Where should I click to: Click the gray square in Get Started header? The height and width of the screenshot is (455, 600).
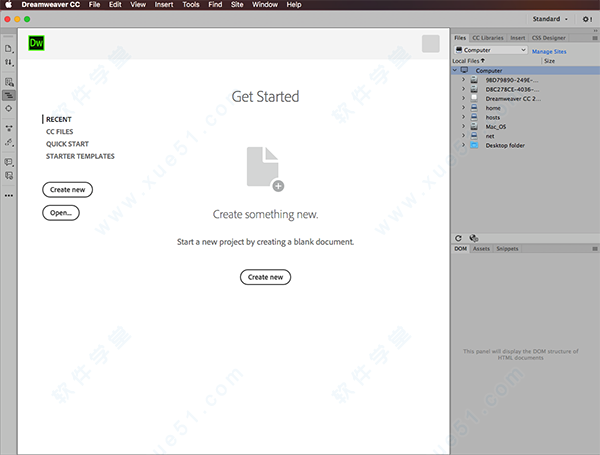430,44
